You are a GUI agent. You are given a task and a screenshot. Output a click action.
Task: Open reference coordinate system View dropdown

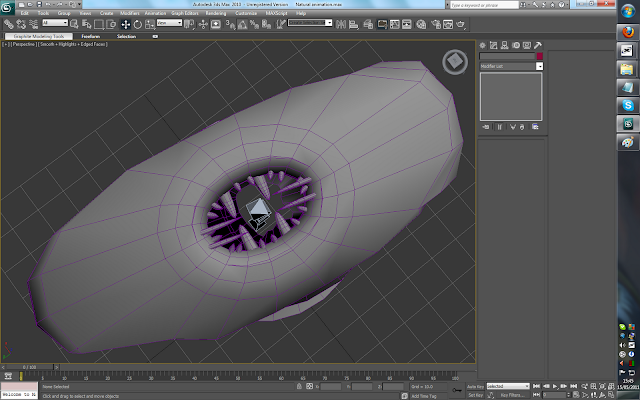pos(169,23)
